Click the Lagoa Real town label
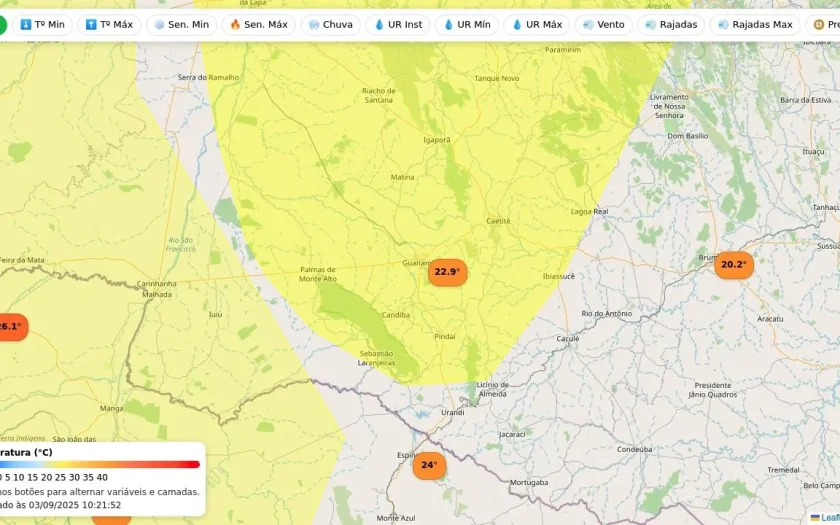The height and width of the screenshot is (525, 840). 589,212
